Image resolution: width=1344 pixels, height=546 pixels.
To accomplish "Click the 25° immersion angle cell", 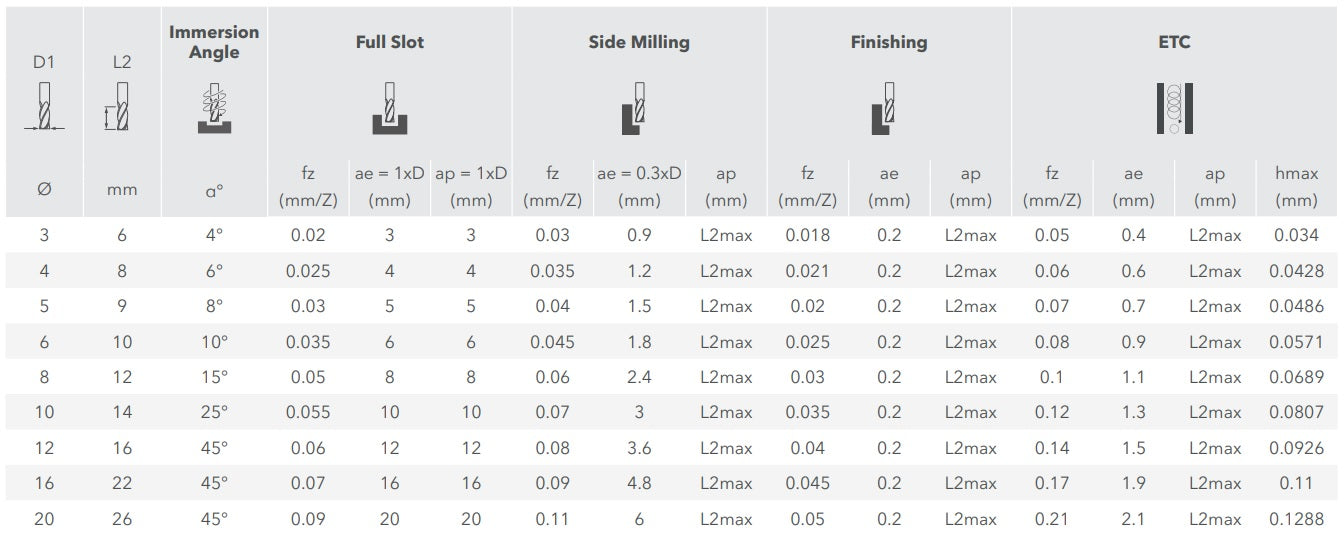I will click(x=214, y=412).
